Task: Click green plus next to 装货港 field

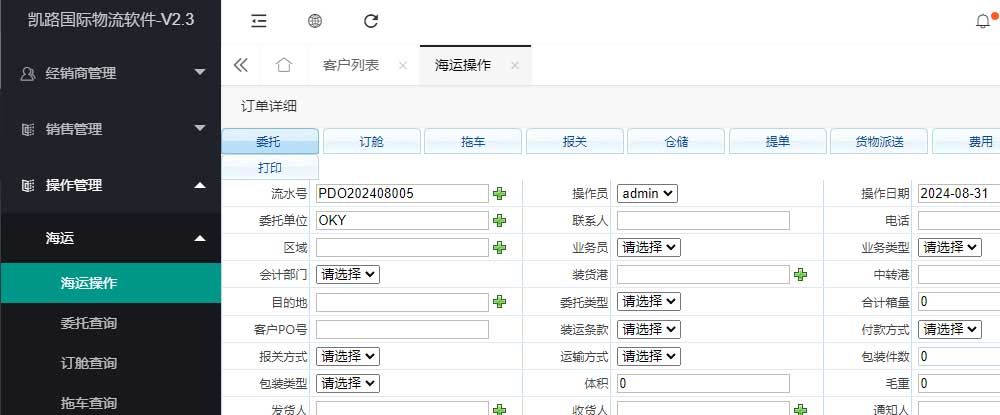Action: tap(800, 274)
